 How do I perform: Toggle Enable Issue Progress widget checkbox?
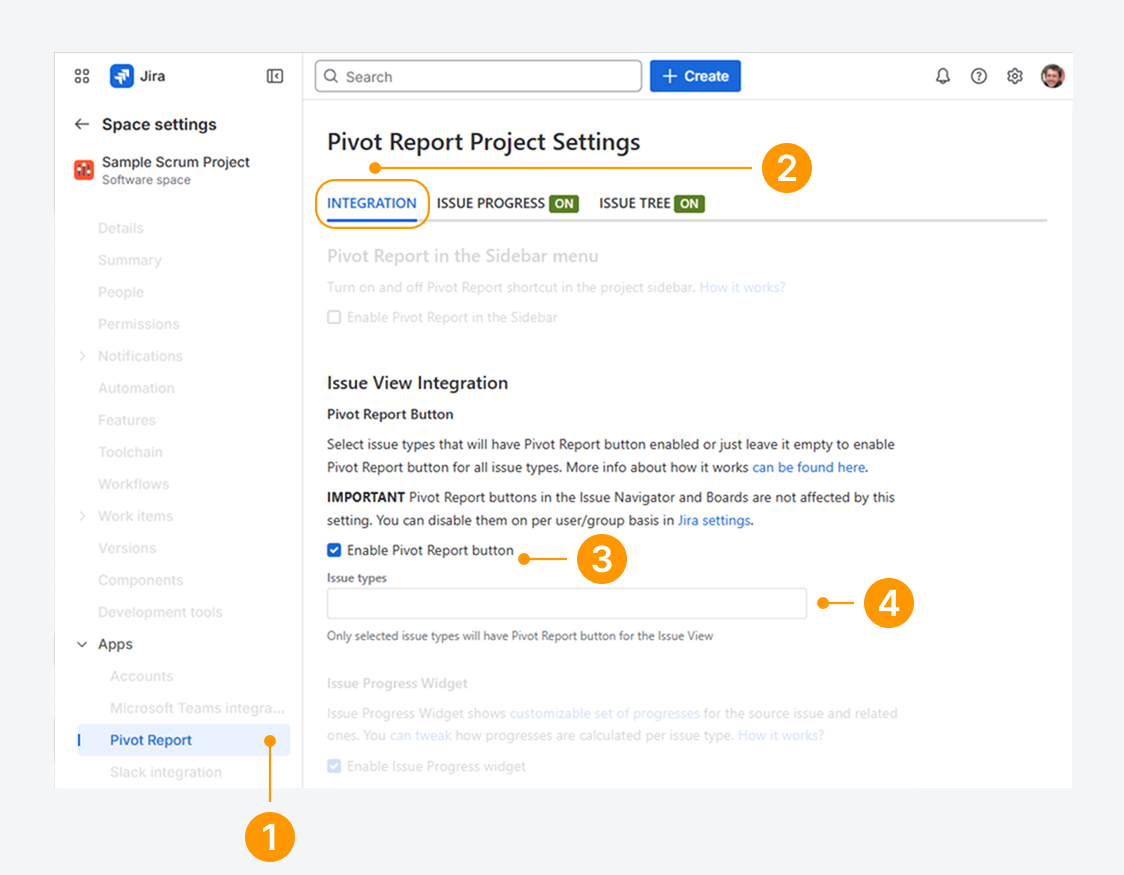334,766
